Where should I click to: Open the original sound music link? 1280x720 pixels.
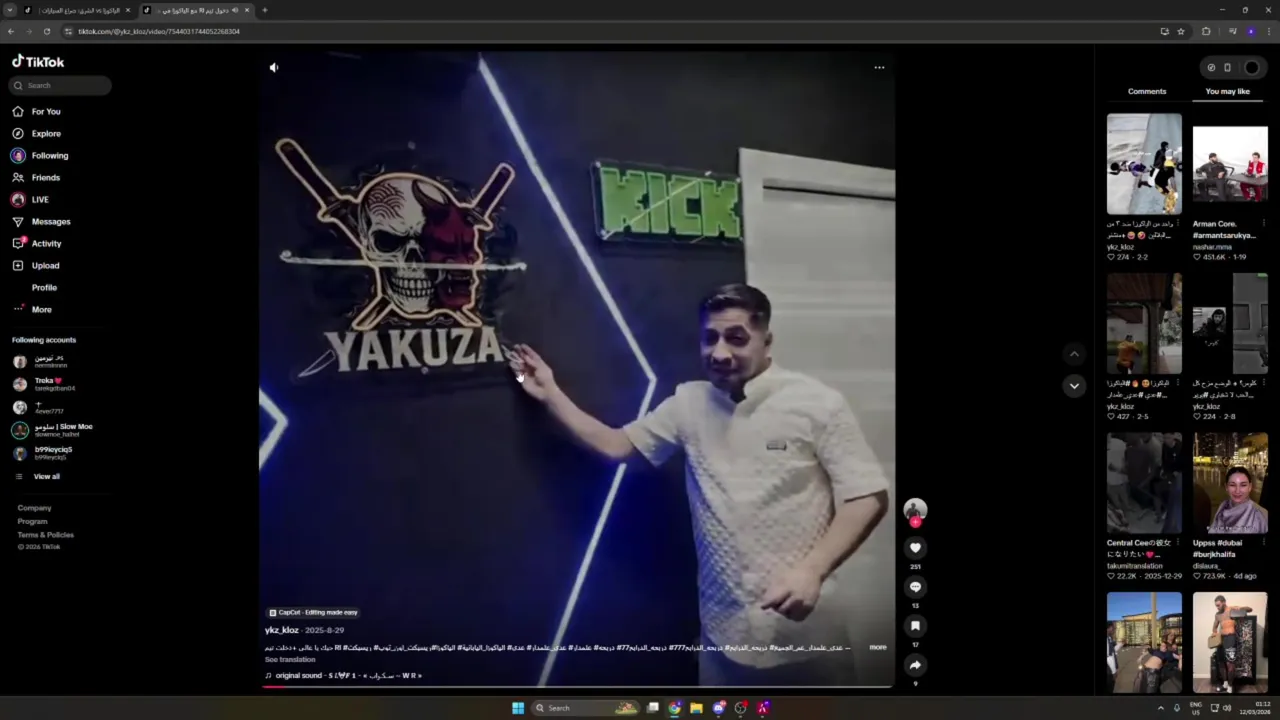point(345,676)
